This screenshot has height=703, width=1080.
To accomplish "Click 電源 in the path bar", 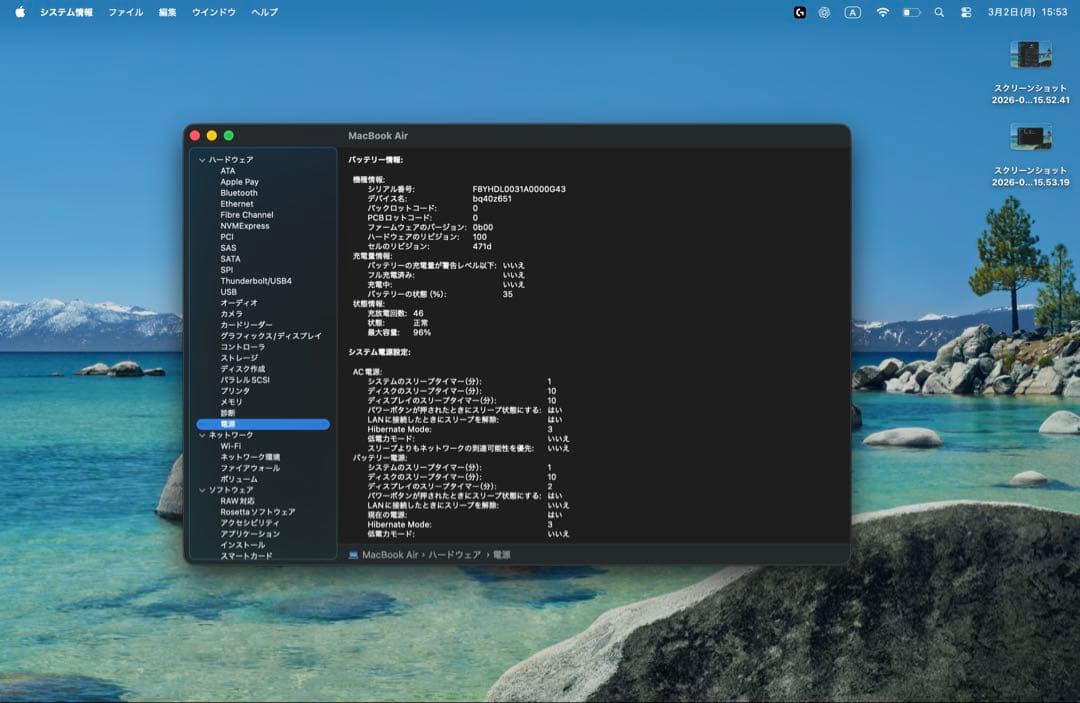I will 501,555.
